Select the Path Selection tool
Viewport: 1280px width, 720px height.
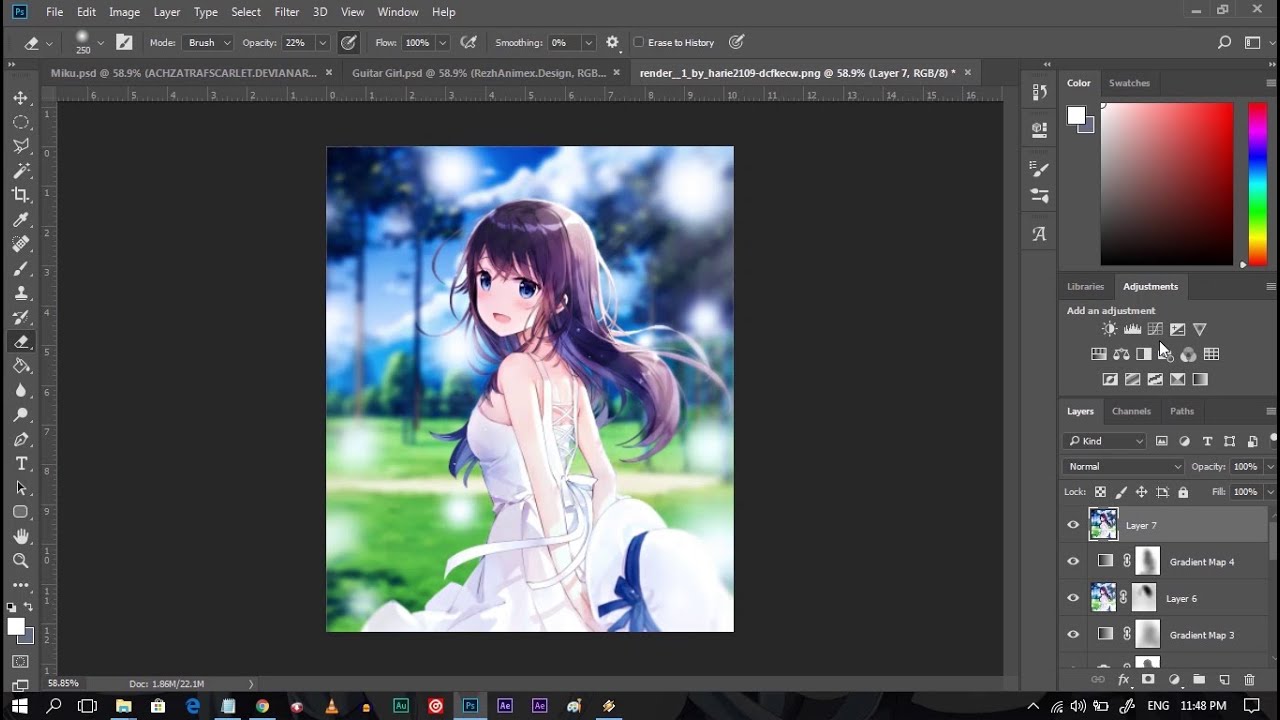click(x=20, y=488)
